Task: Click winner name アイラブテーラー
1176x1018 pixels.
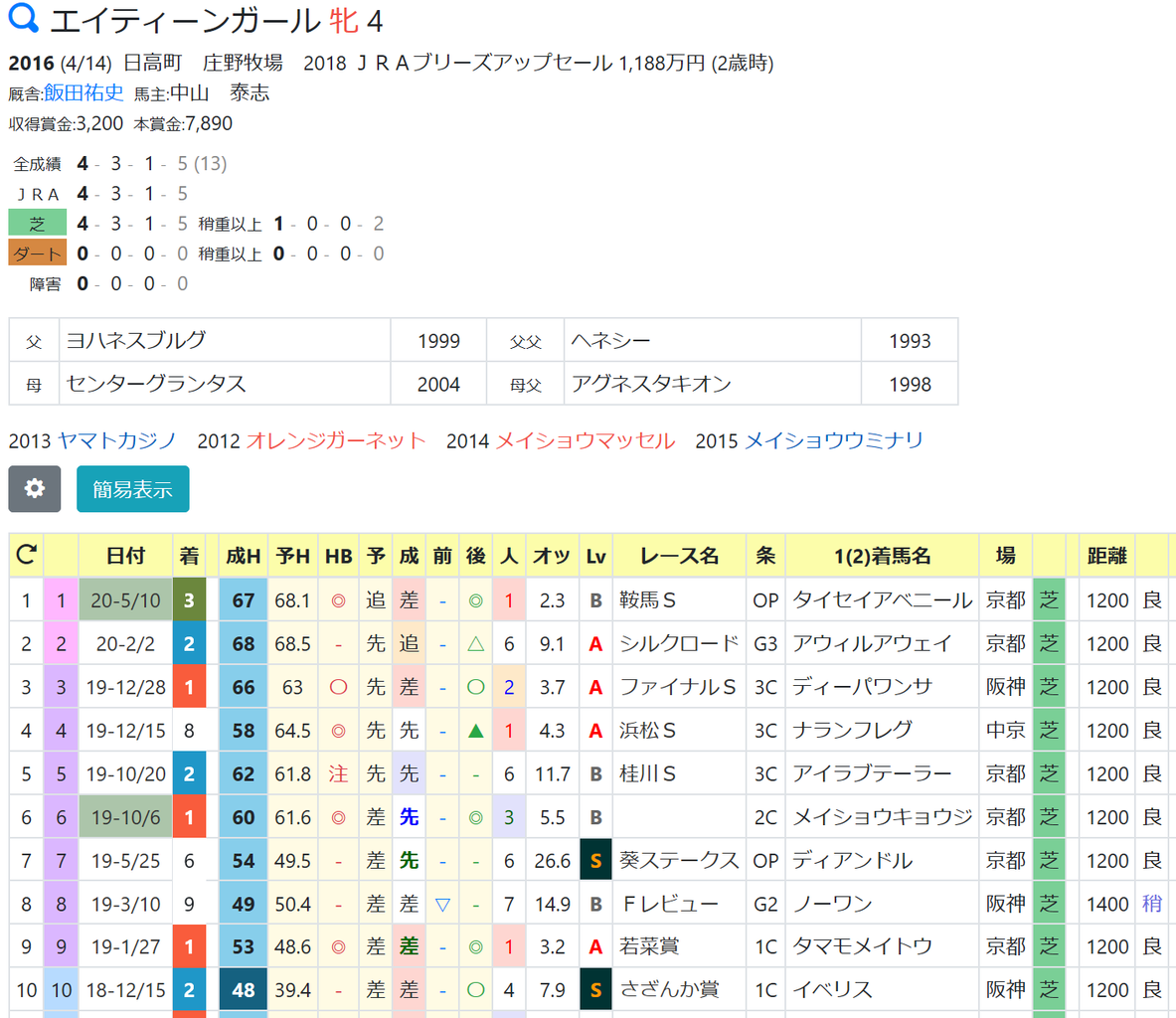Action: pos(872,773)
